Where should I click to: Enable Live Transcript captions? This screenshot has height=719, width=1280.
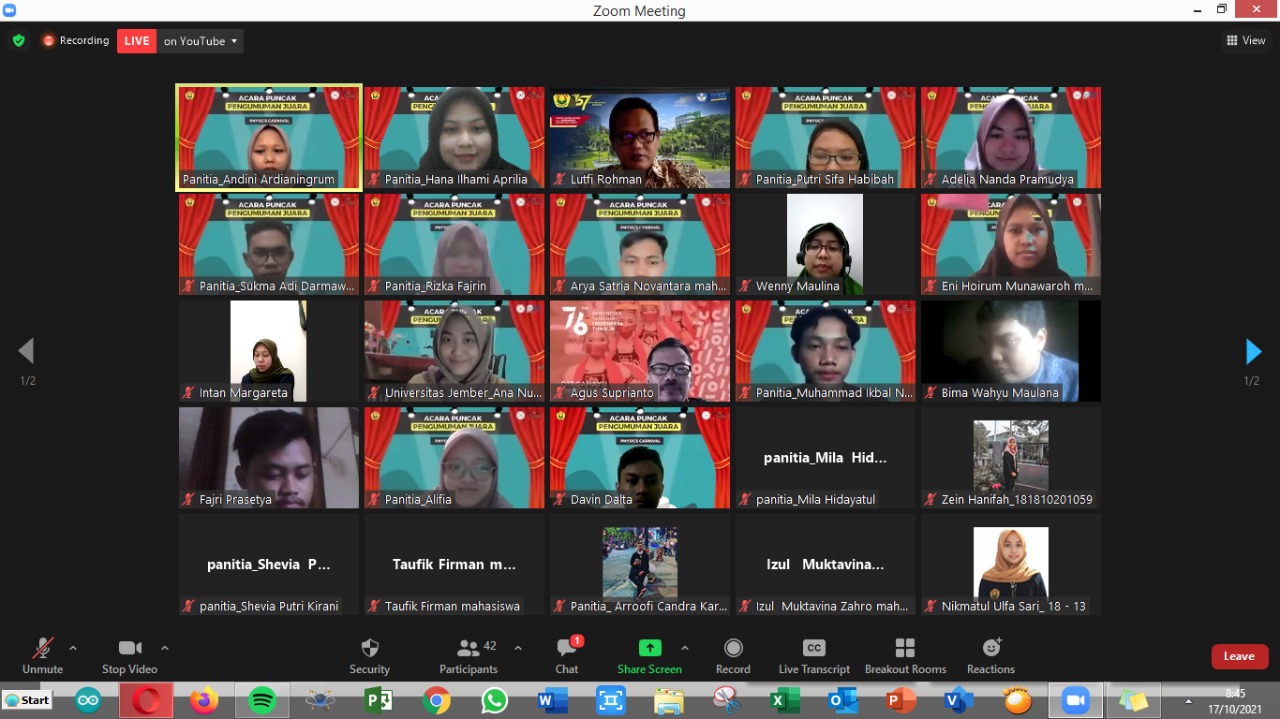point(814,655)
